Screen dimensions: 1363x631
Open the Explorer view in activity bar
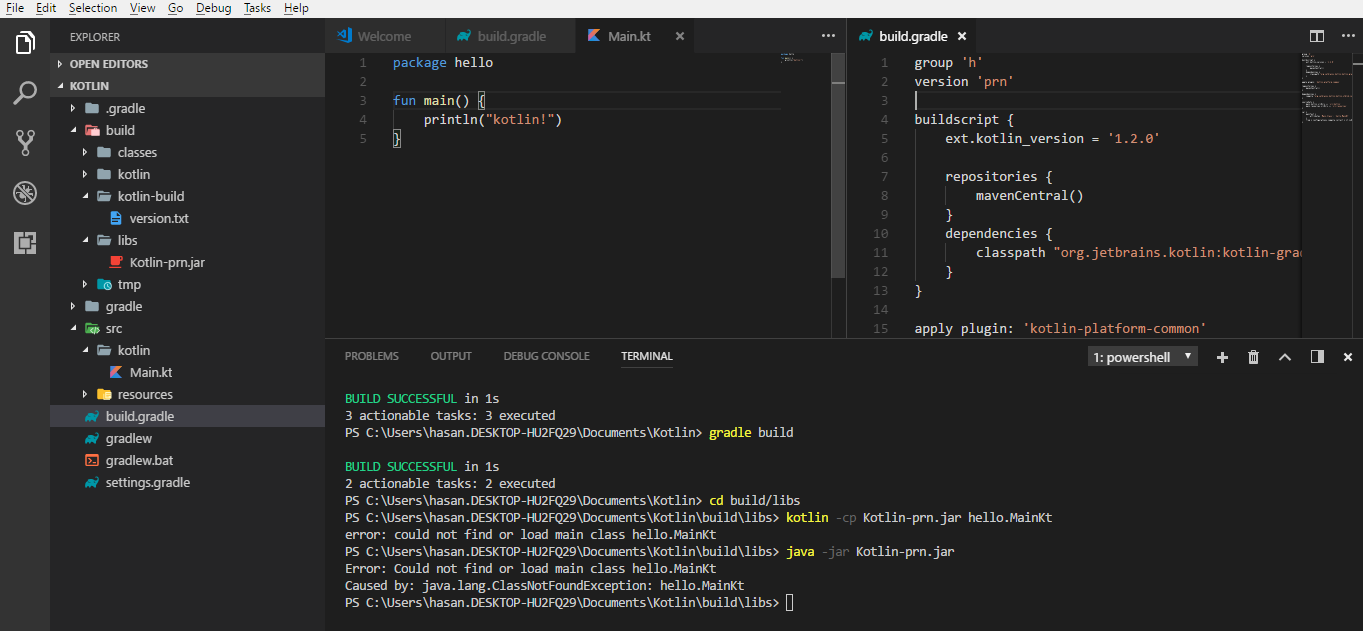(25, 43)
